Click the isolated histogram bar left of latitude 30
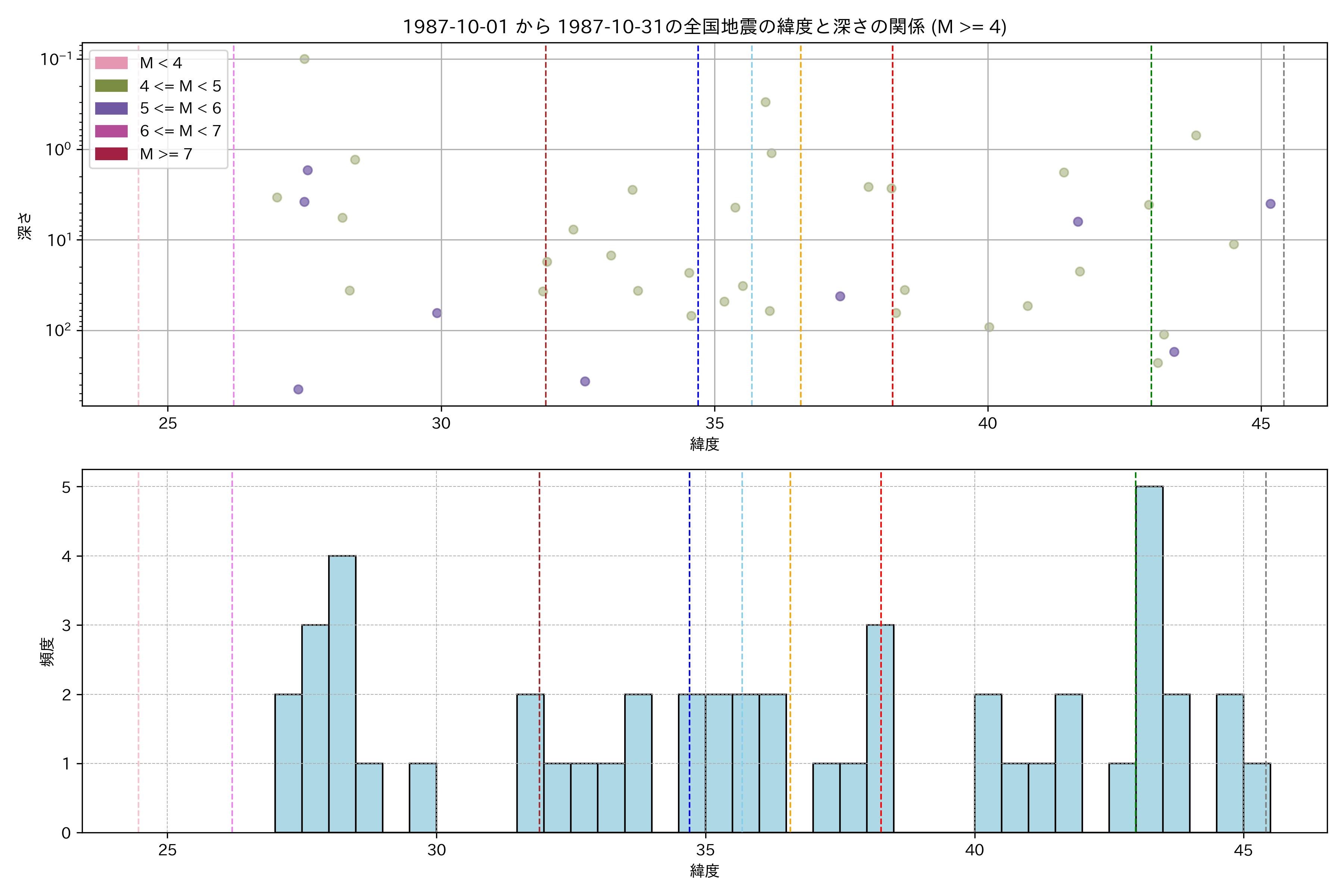The height and width of the screenshot is (896, 1344). (423, 798)
